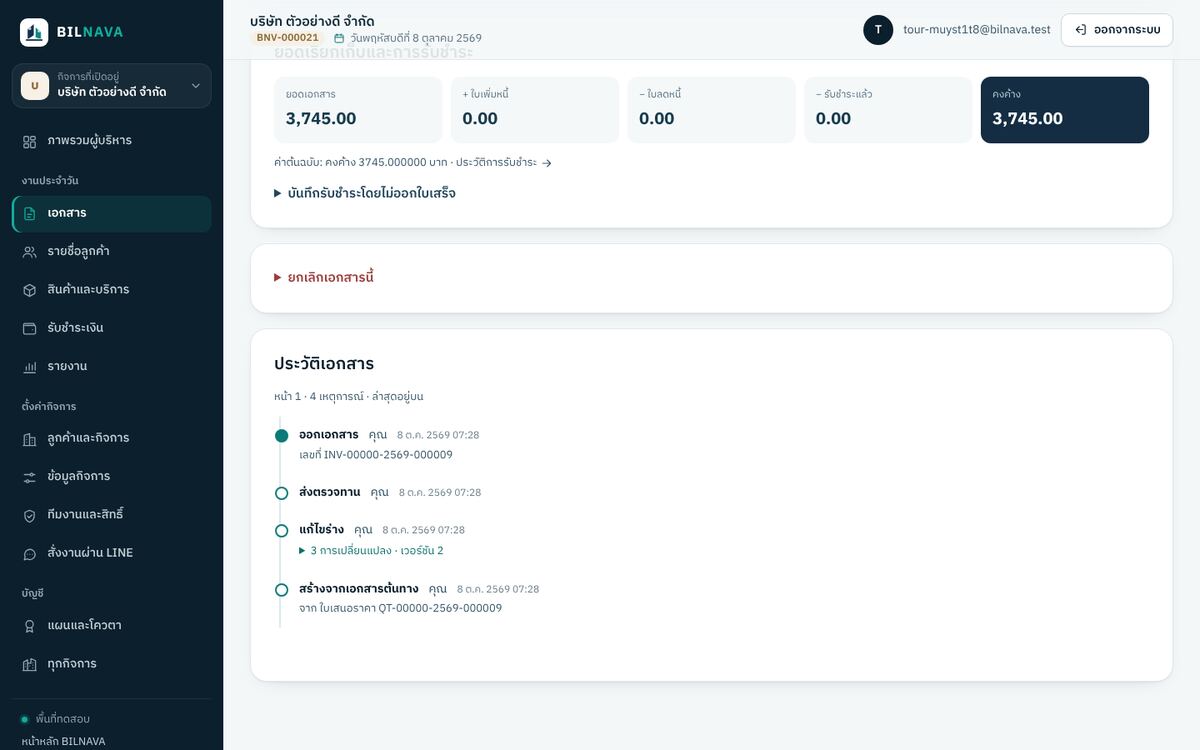Click the คงค้าง 3,745.00 outstanding card
Image resolution: width=1200 pixels, height=750 pixels.
click(1065, 110)
